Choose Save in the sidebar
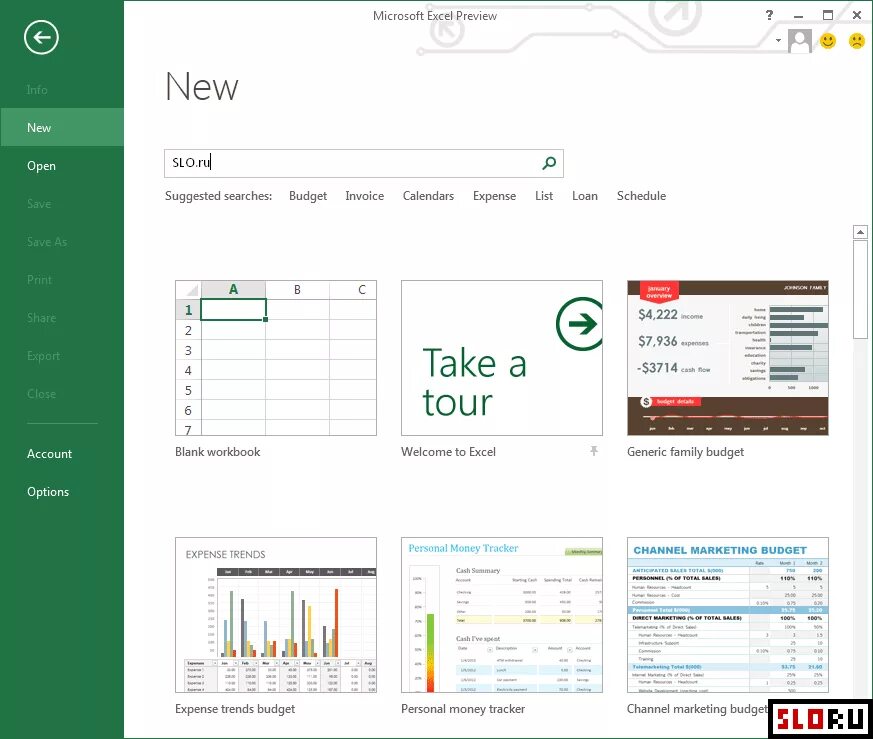873x739 pixels. pos(39,204)
